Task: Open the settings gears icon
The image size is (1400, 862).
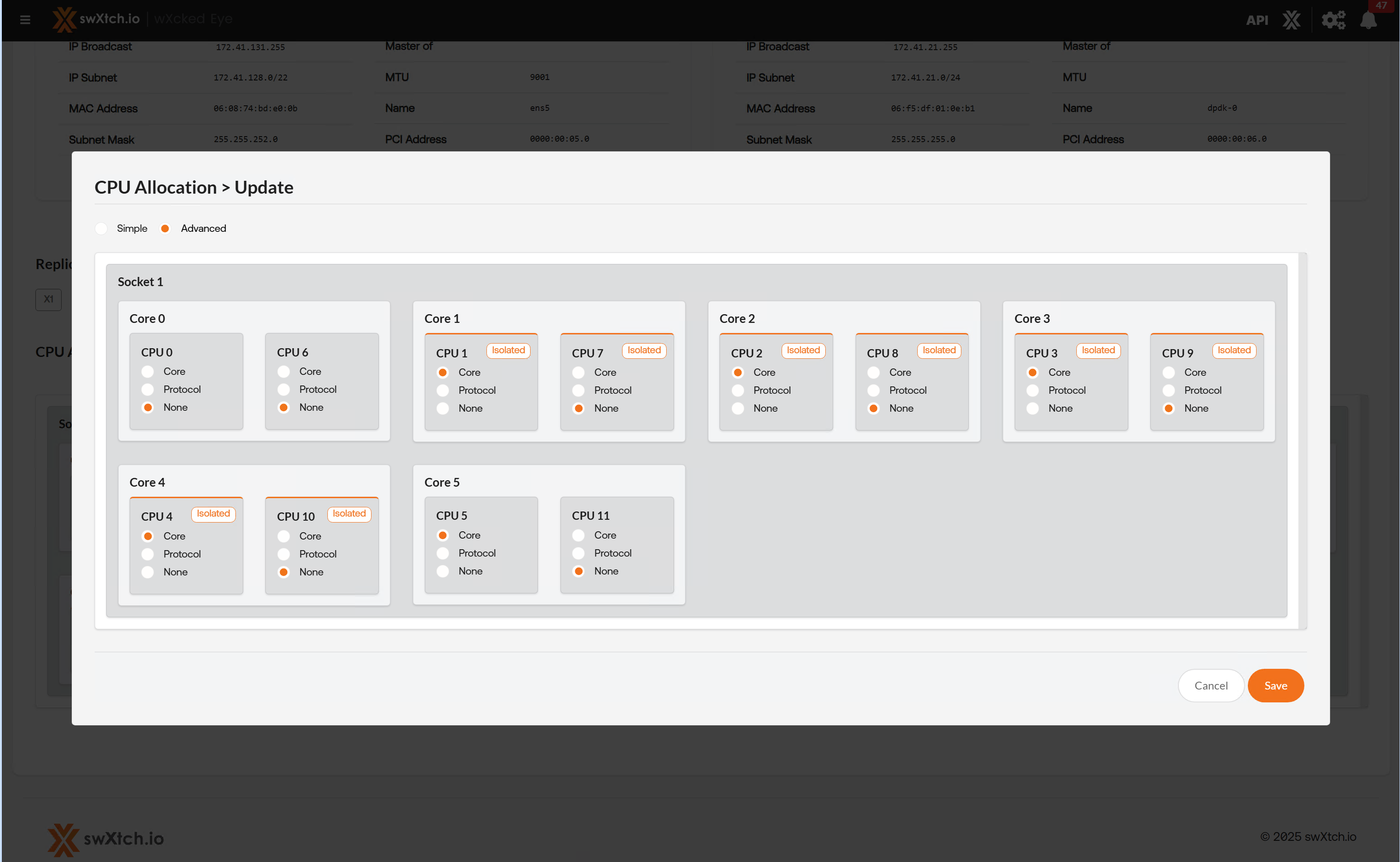Action: pos(1333,21)
